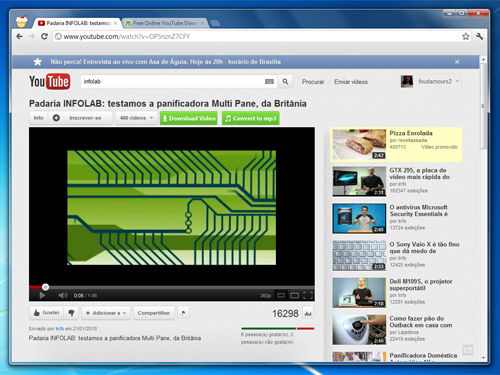Switch to Free Online YouTube Downloader tab
Screen dimensions: 500x375
[x=165, y=23]
